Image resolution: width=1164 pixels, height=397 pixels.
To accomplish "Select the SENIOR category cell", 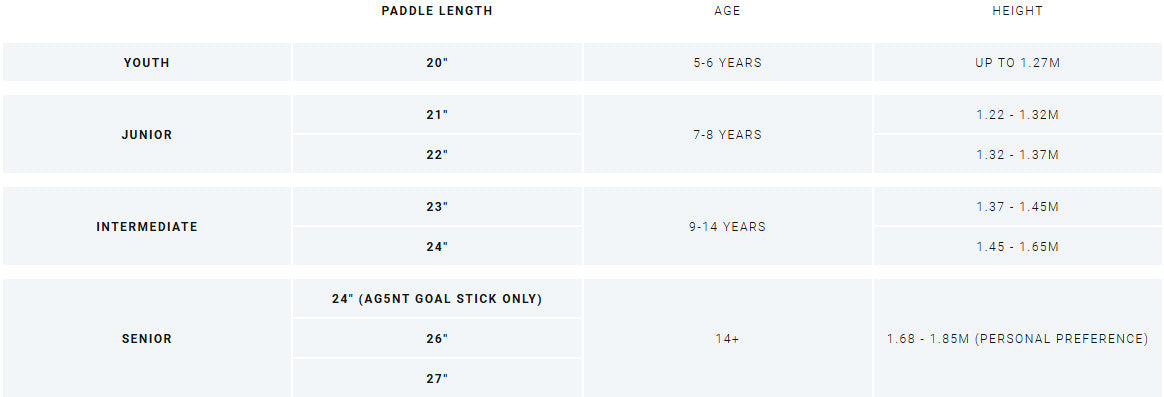I will 147,338.
